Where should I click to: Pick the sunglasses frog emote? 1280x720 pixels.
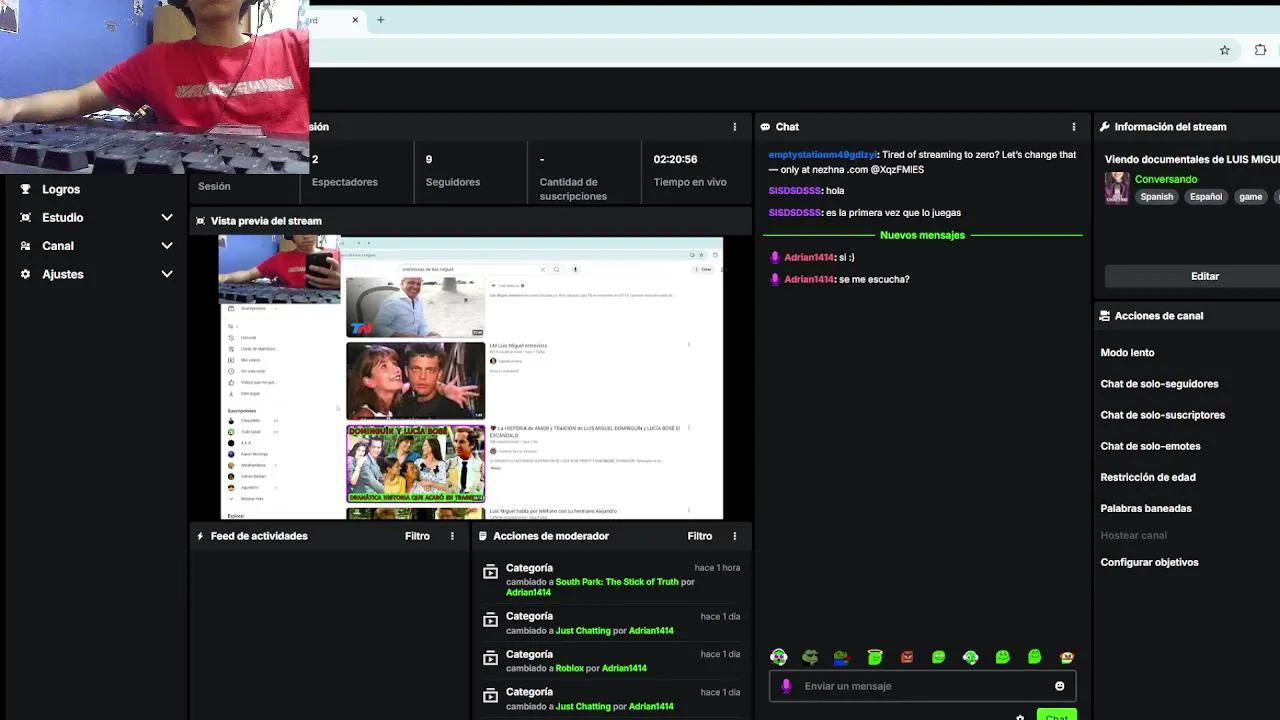[810, 657]
